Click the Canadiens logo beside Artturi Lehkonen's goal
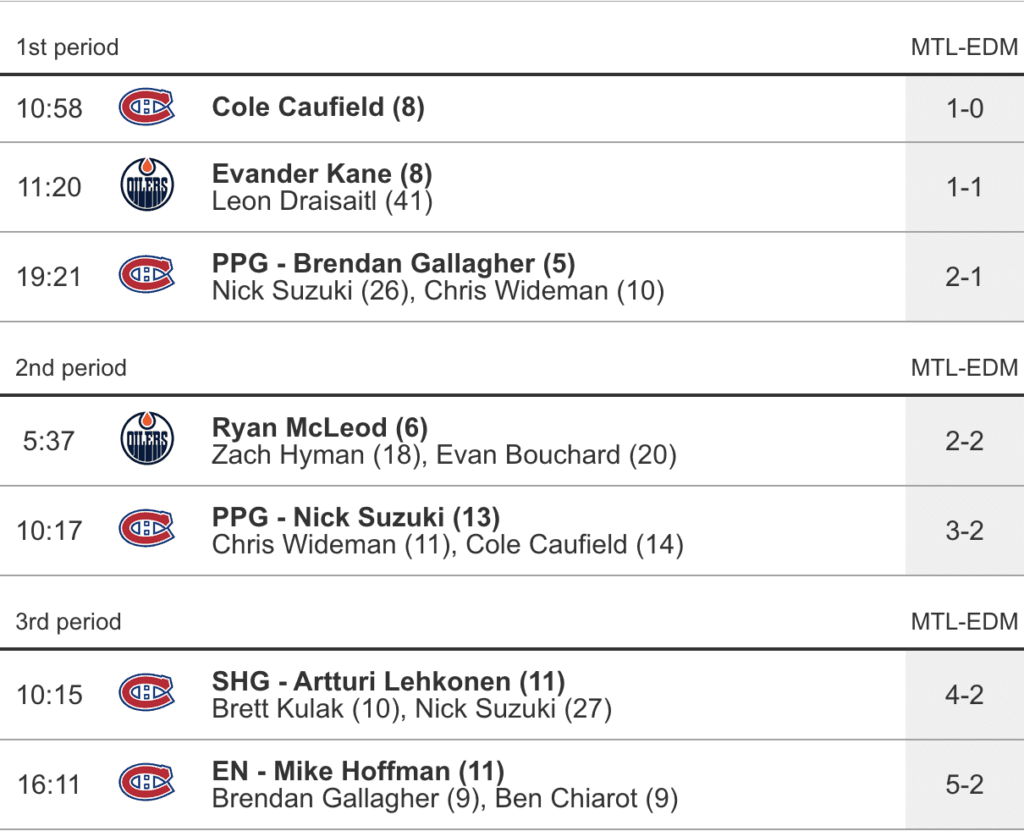Image resolution: width=1024 pixels, height=831 pixels. [146, 694]
